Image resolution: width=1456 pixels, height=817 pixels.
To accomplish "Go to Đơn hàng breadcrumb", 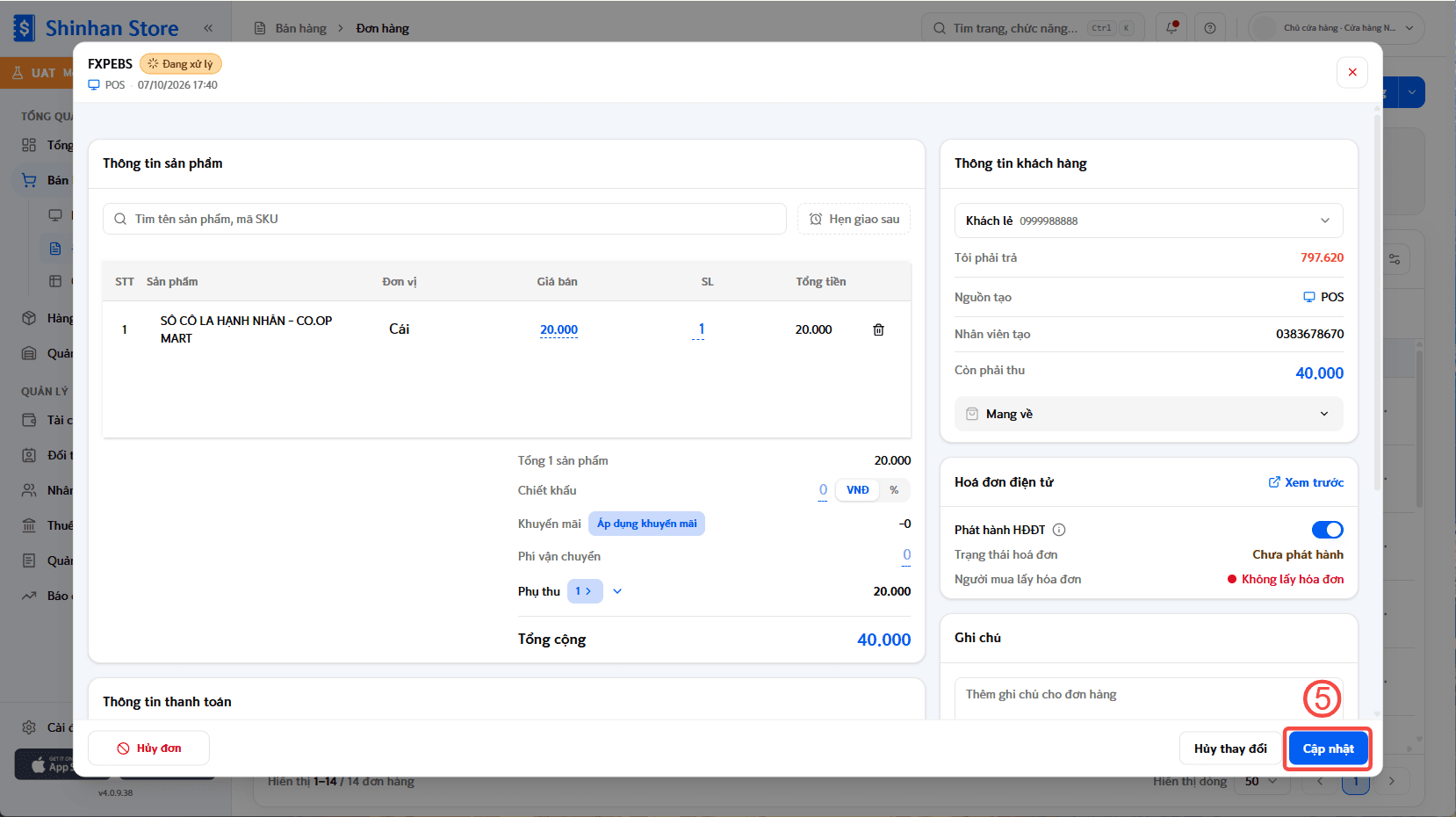I will [x=383, y=28].
